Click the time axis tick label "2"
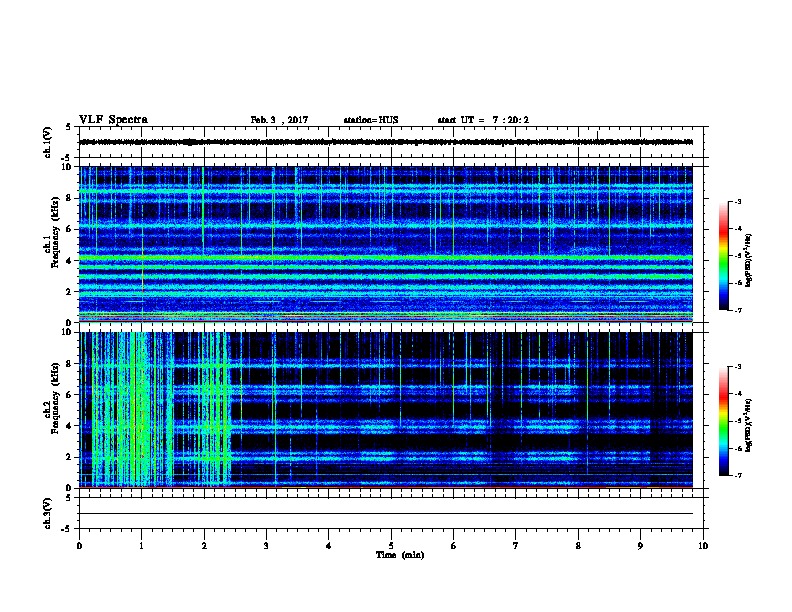The height and width of the screenshot is (612, 792). (204, 546)
